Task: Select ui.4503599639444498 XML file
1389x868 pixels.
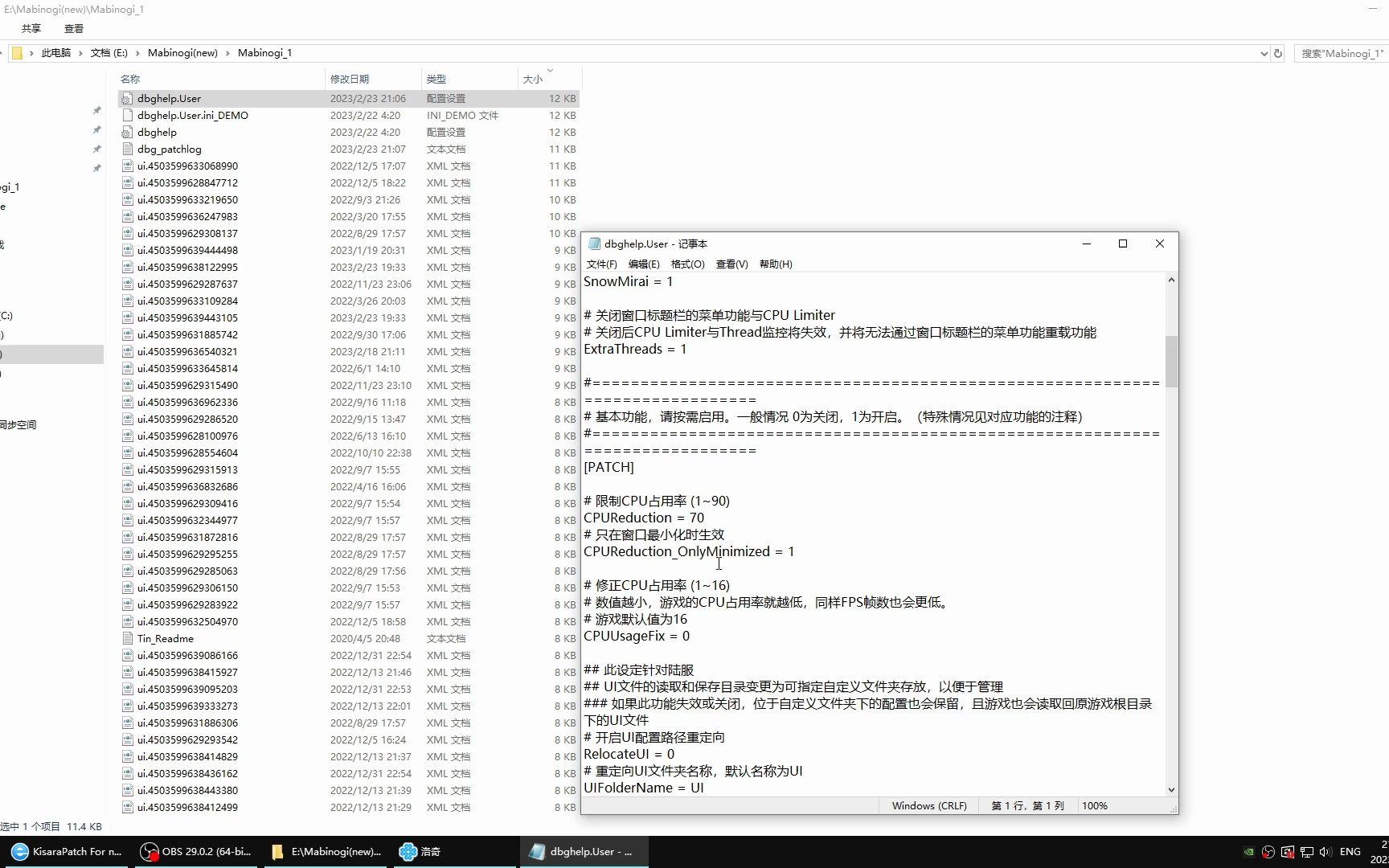Action: [187, 250]
